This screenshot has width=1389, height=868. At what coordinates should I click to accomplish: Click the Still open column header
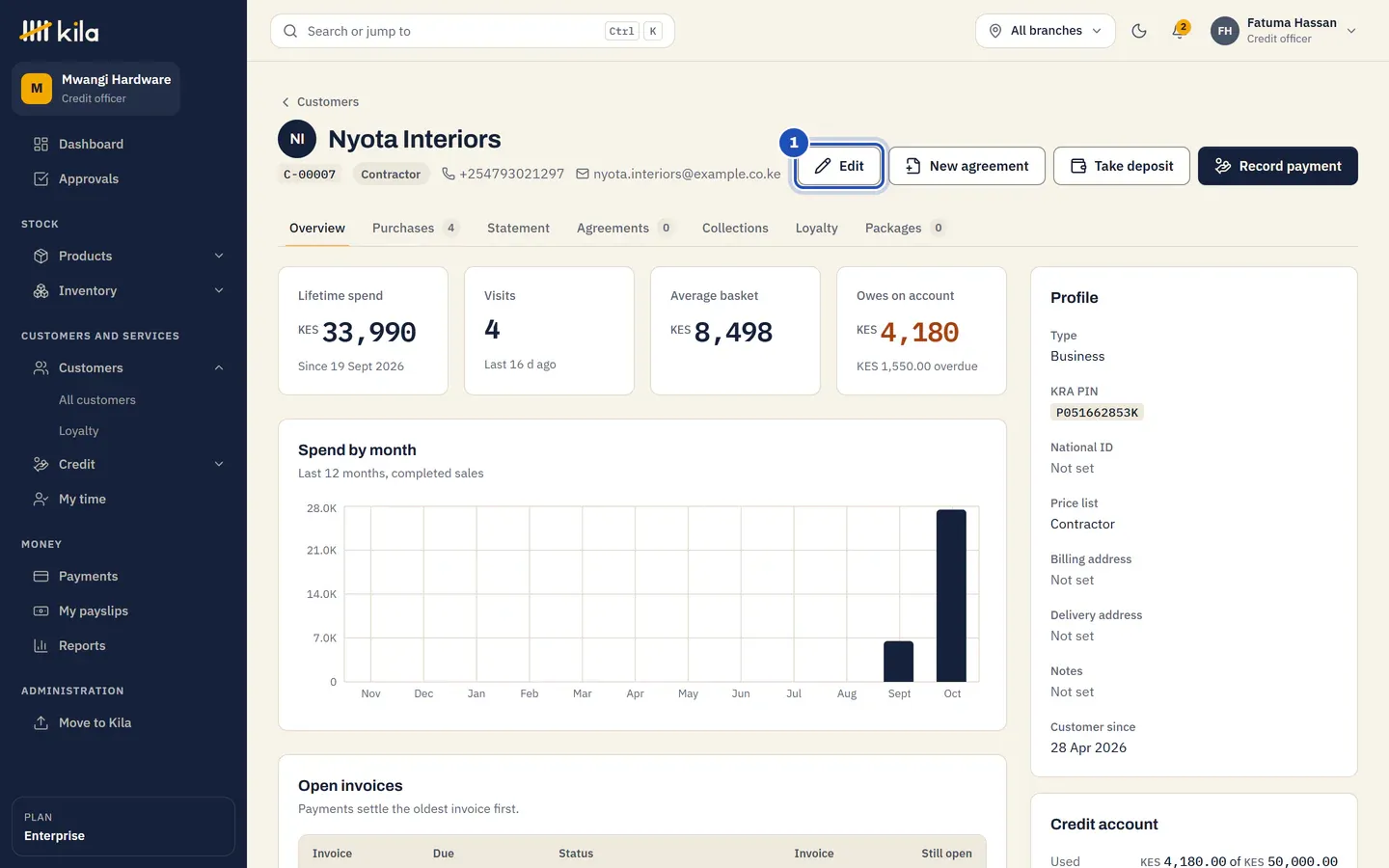tap(946, 854)
